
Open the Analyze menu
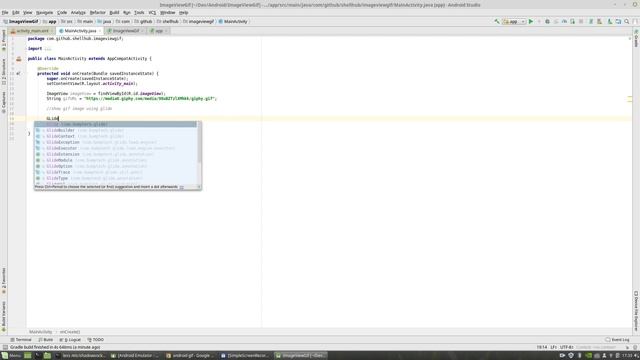pyautogui.click(x=78, y=13)
